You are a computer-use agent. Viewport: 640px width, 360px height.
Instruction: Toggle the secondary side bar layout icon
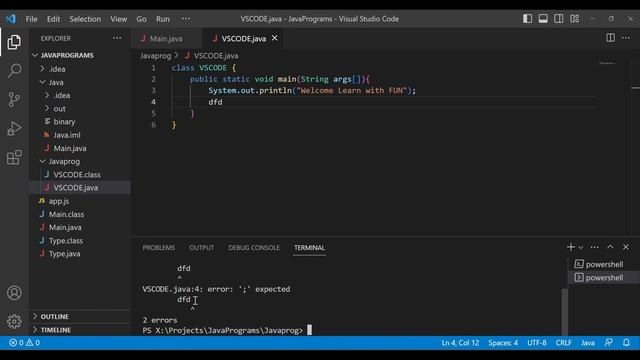[x=558, y=19]
